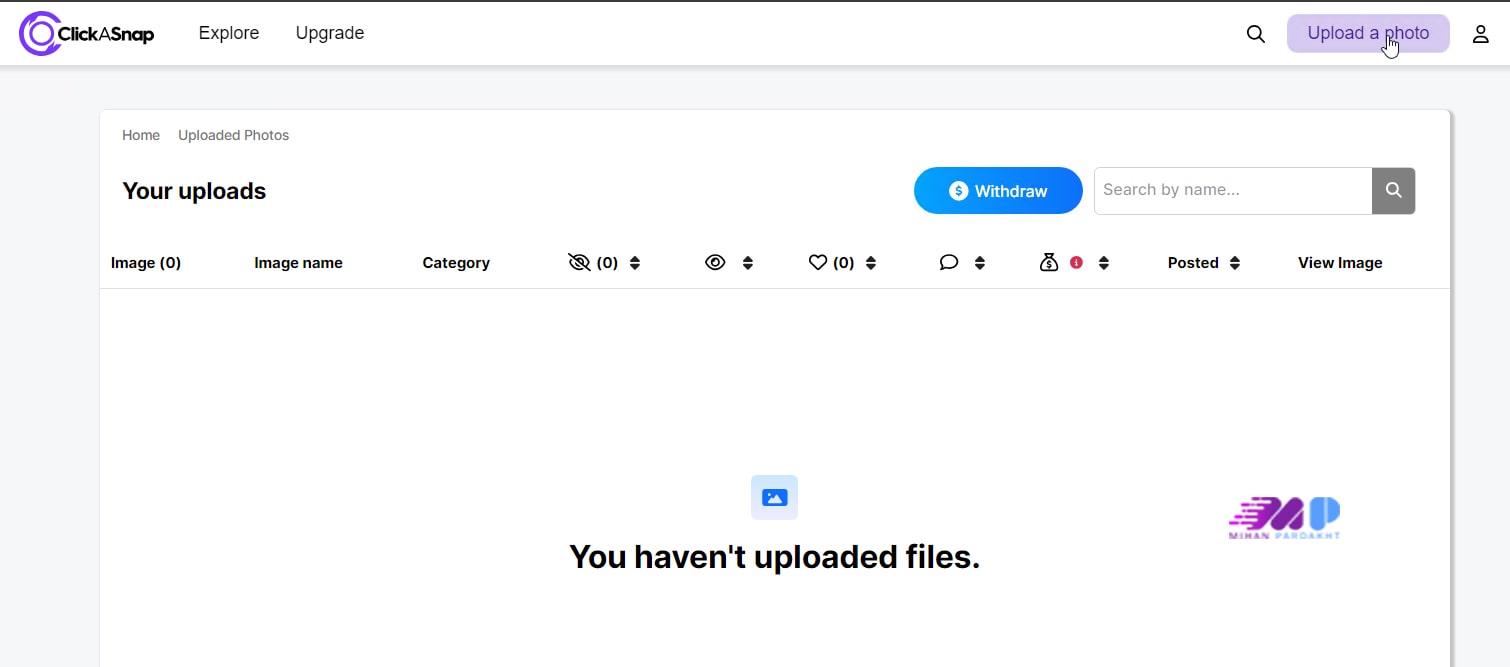The width and height of the screenshot is (1510, 667).
Task: Open search with the header magnifier icon
Action: click(1256, 34)
